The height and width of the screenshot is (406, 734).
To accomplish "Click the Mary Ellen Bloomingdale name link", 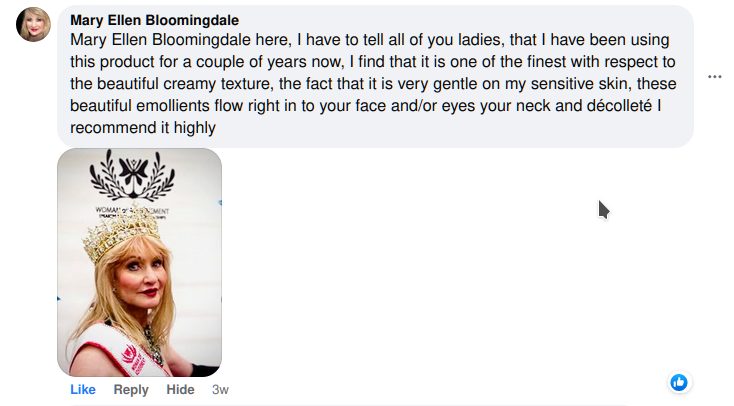I will 154,20.
